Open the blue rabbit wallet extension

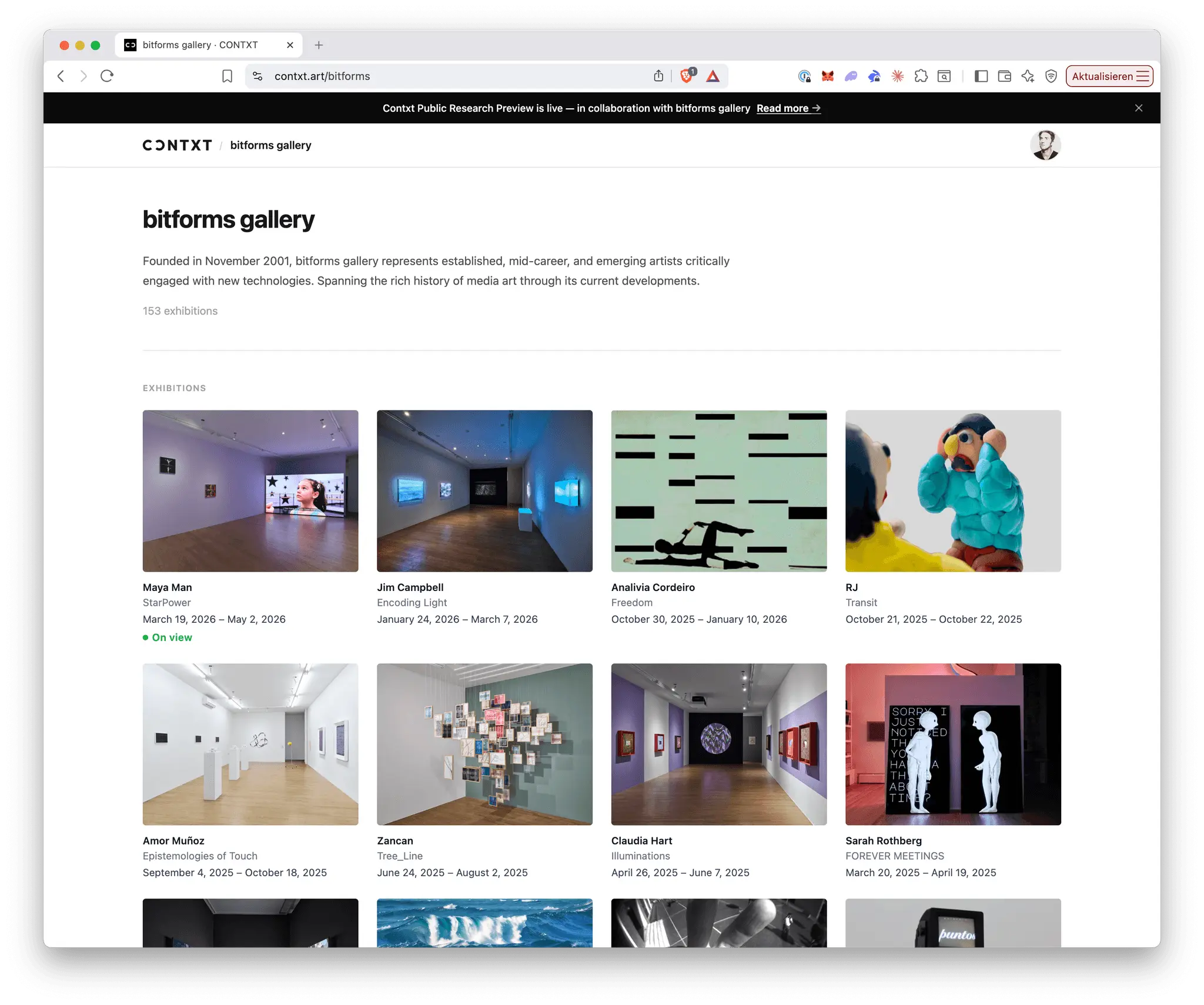pos(874,76)
